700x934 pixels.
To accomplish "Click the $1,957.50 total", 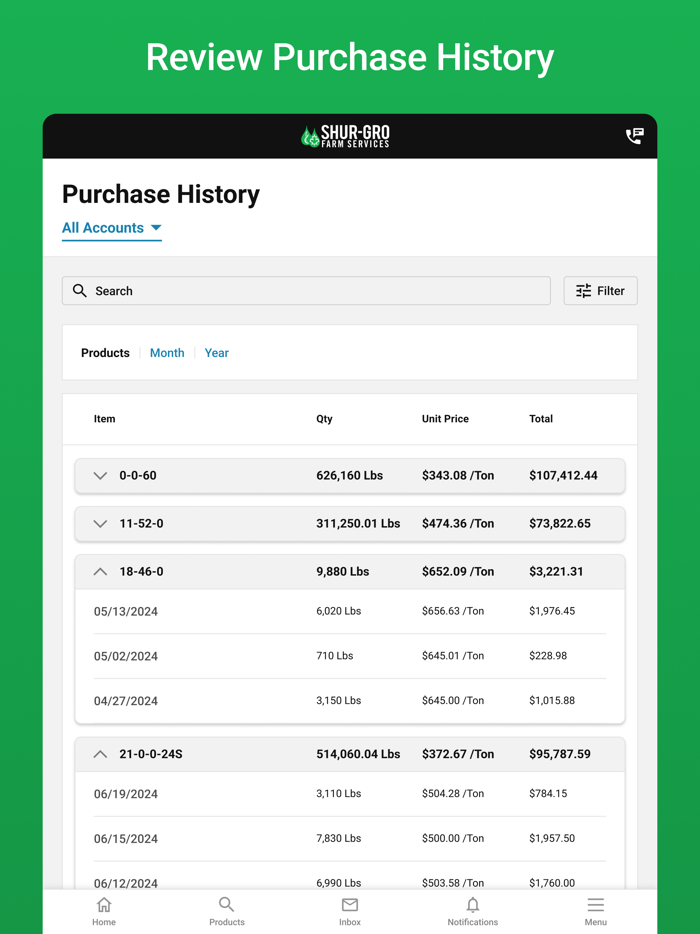I will [552, 838].
